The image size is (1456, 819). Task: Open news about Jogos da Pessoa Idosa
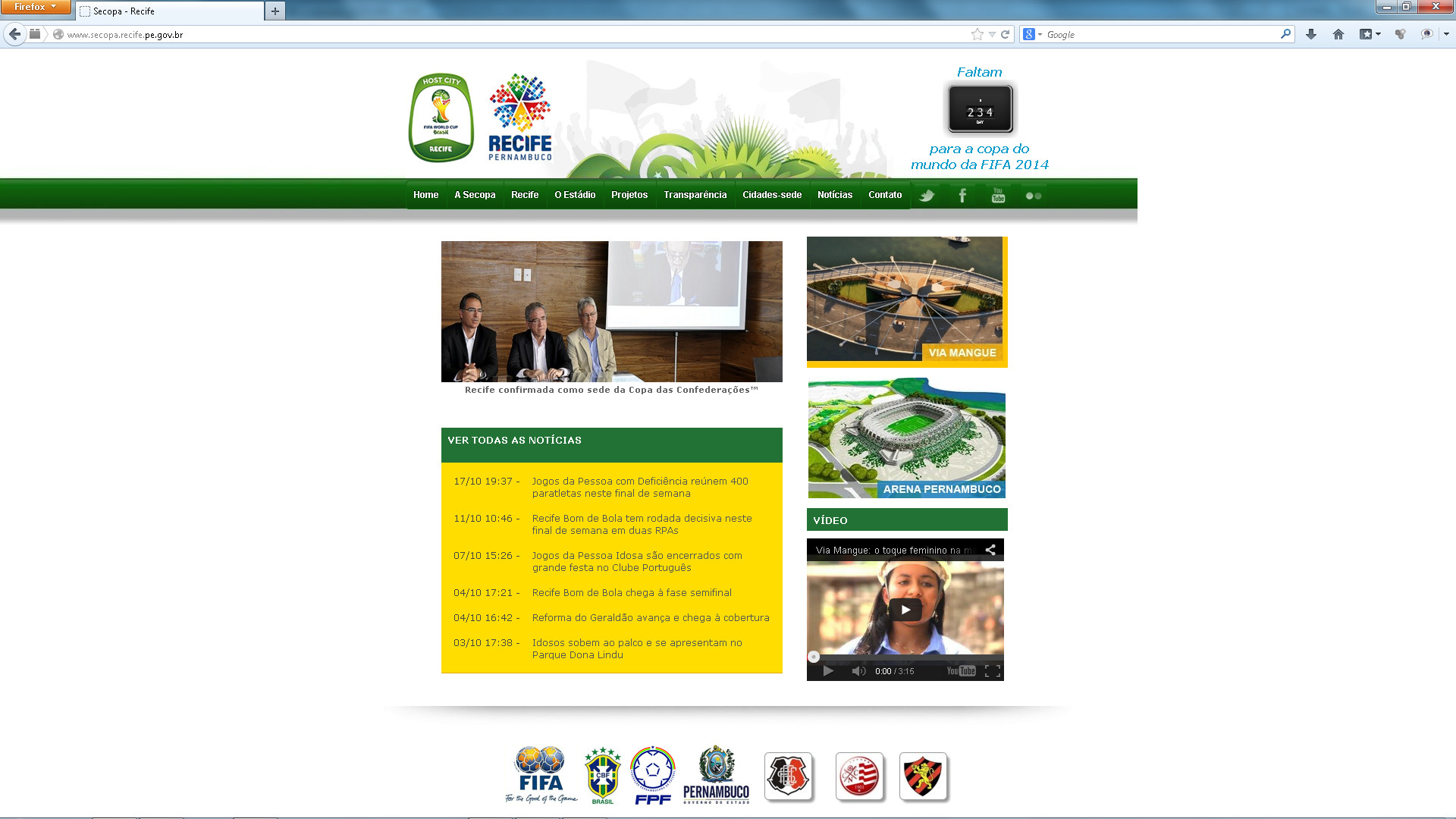(637, 561)
